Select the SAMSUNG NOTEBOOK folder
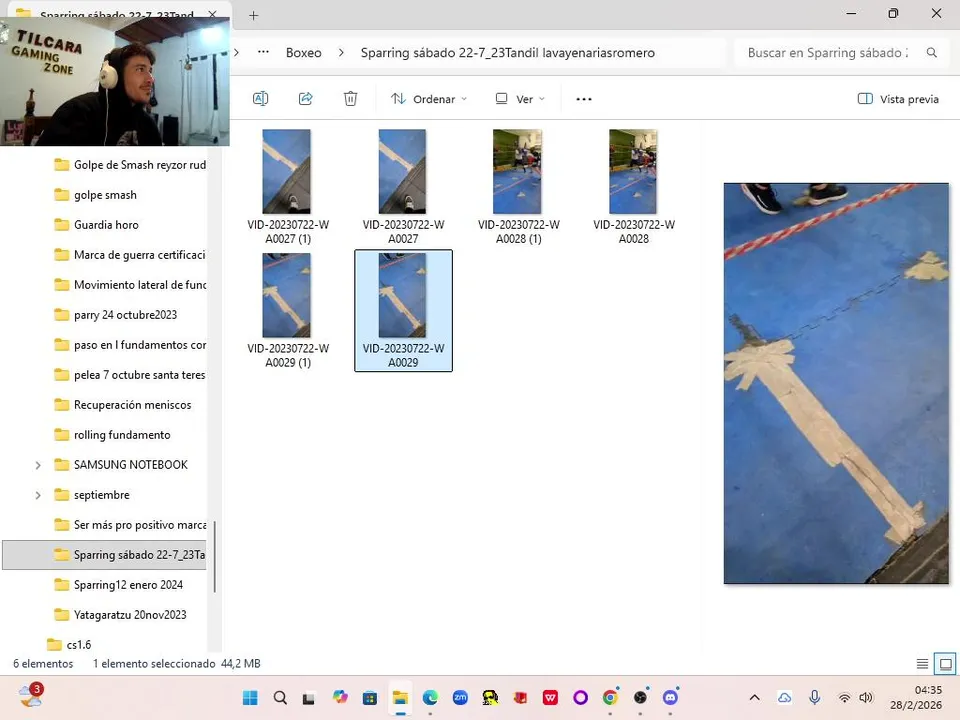This screenshot has width=960, height=720. pyautogui.click(x=121, y=465)
